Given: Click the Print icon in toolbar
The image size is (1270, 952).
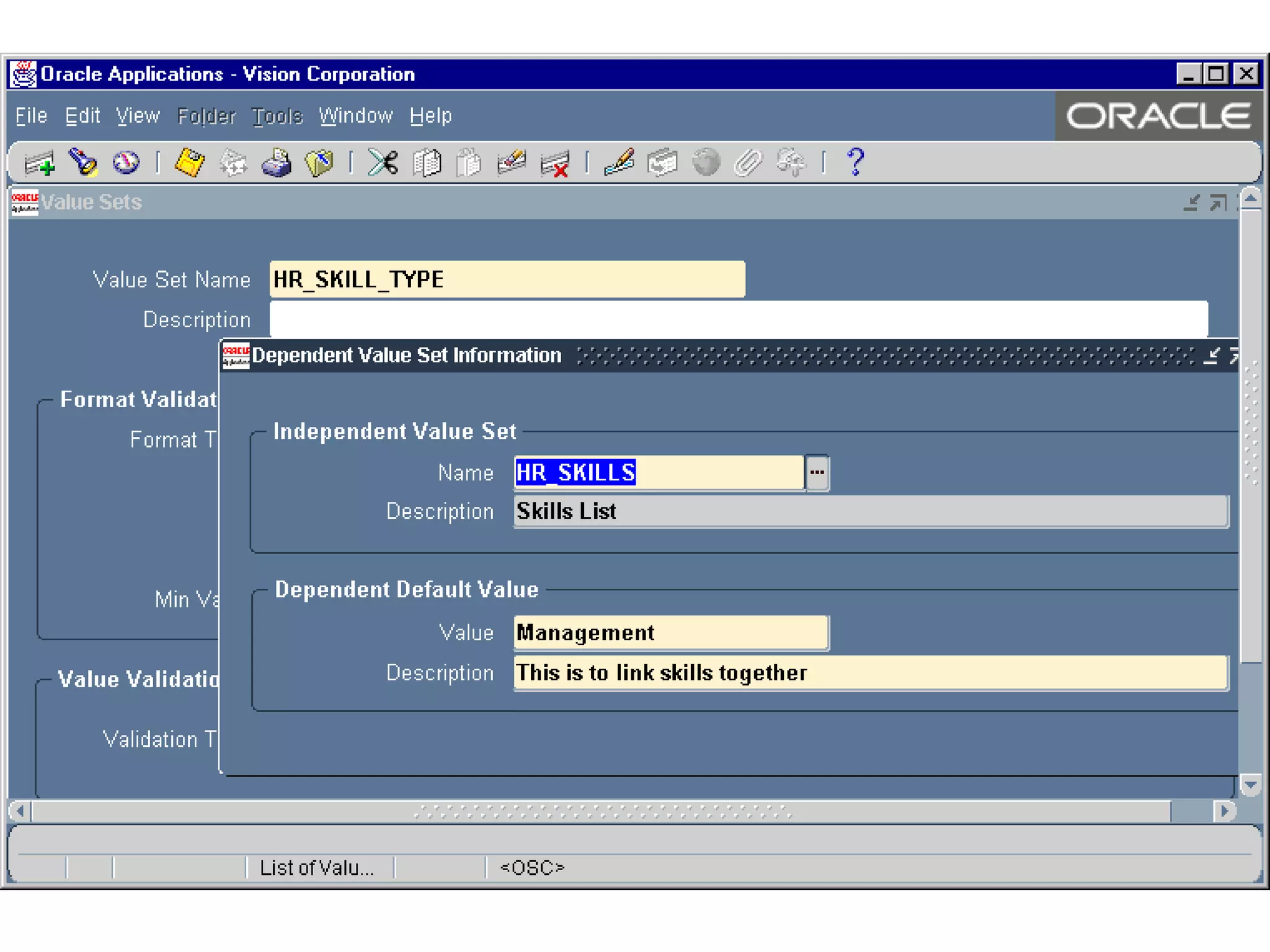Looking at the screenshot, I should point(276,164).
